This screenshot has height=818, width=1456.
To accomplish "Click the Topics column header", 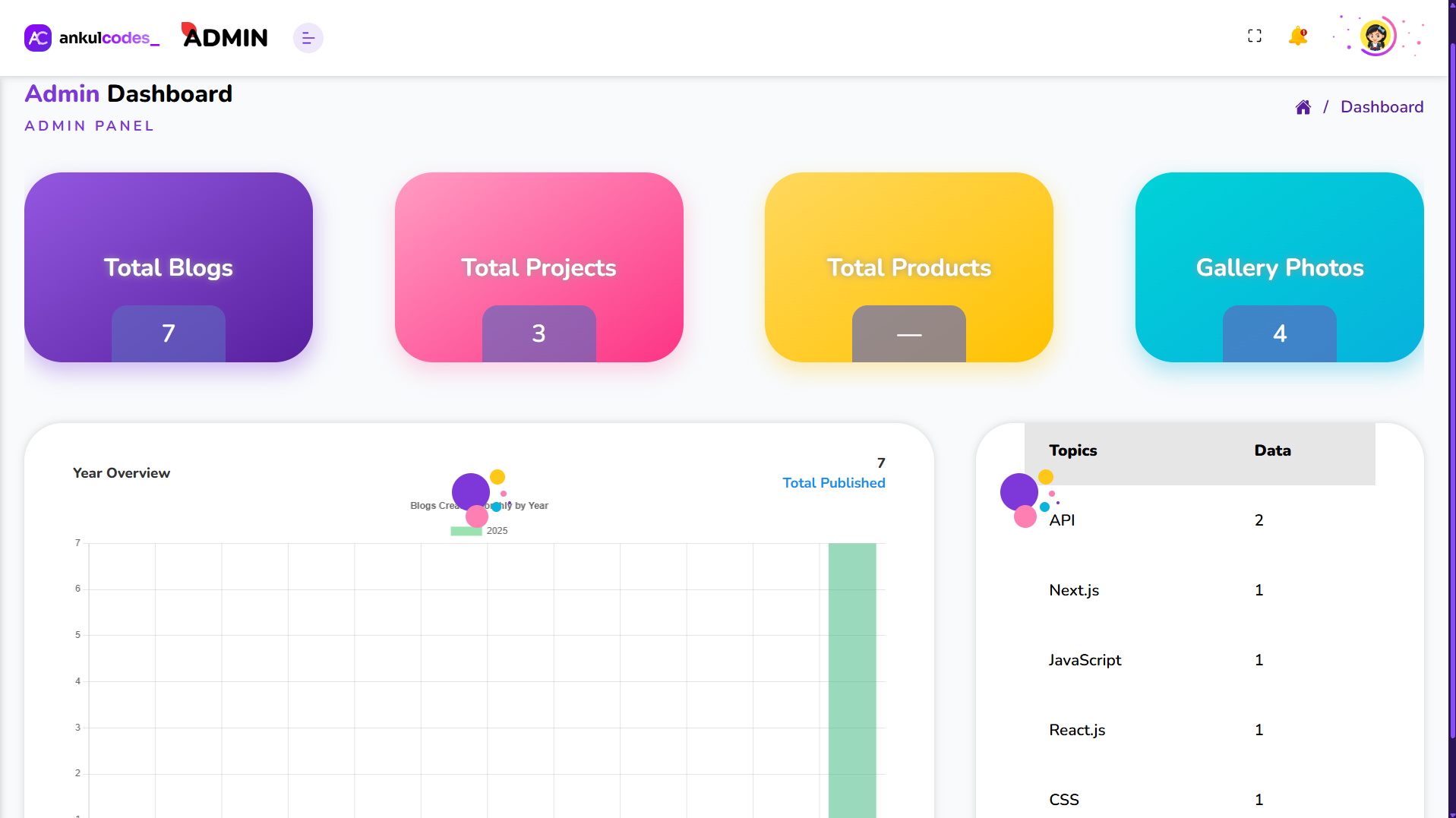I will click(1073, 450).
